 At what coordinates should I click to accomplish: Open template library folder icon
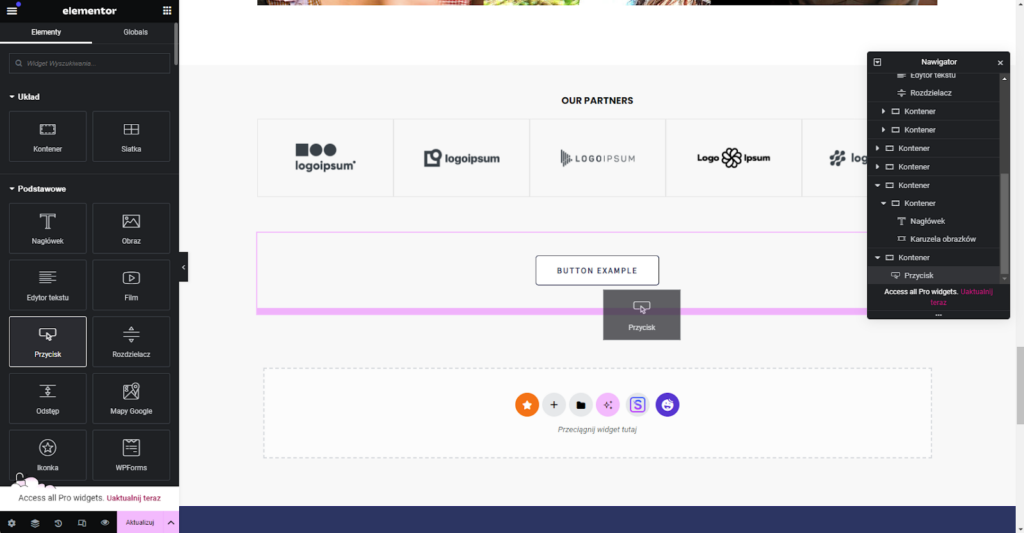tap(581, 405)
